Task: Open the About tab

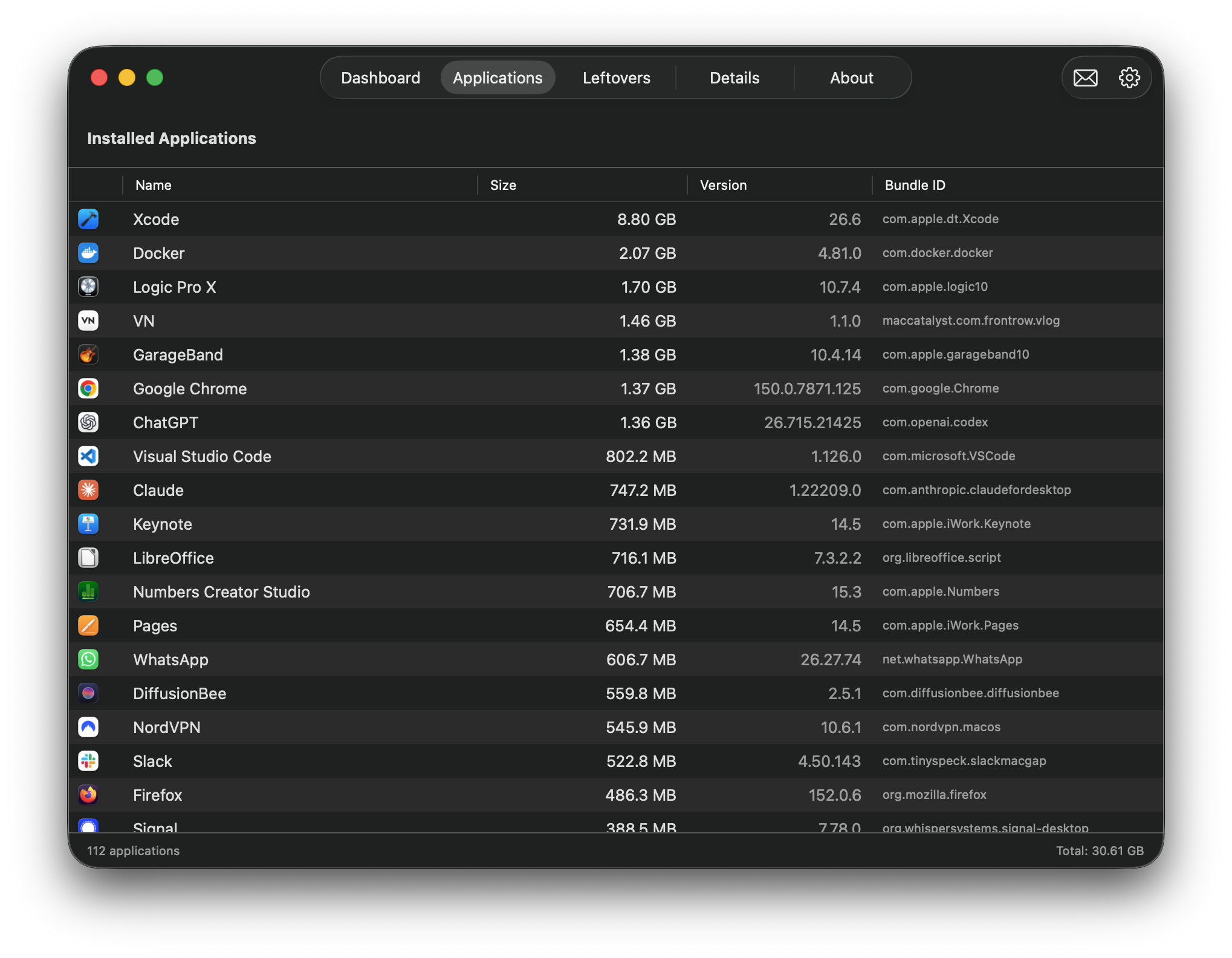Action: point(852,78)
